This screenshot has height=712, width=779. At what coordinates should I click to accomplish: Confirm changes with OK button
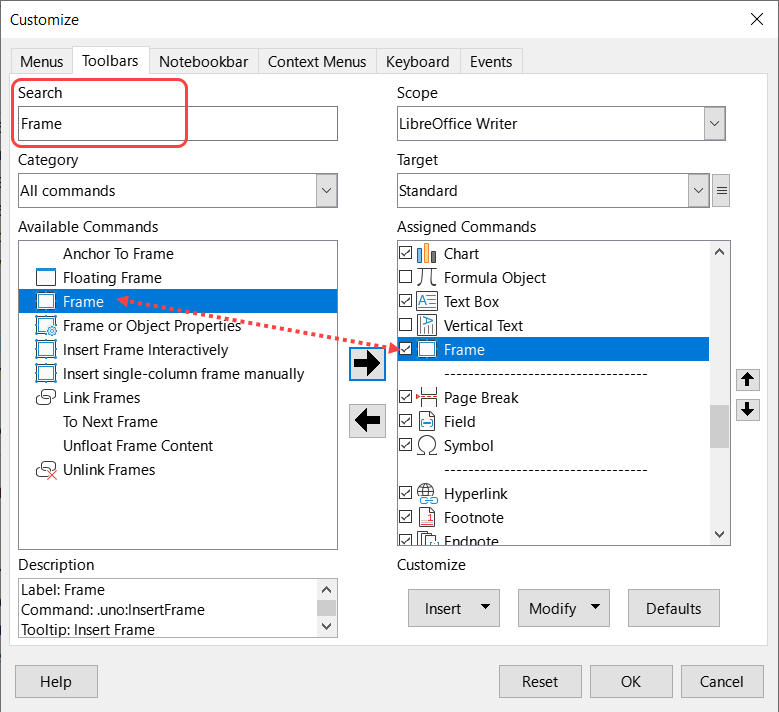tap(631, 681)
